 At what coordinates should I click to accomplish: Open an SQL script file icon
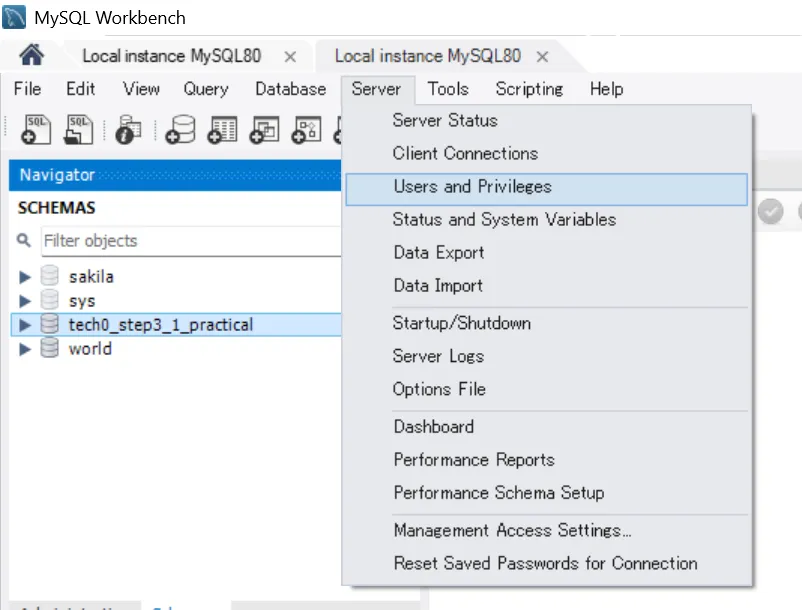(78, 129)
